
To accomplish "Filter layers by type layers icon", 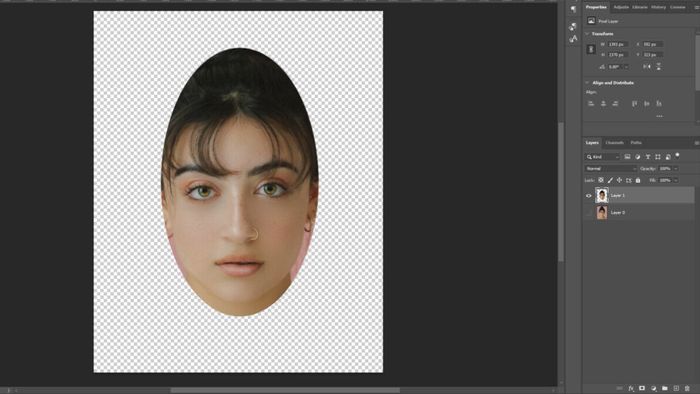I will (648, 157).
